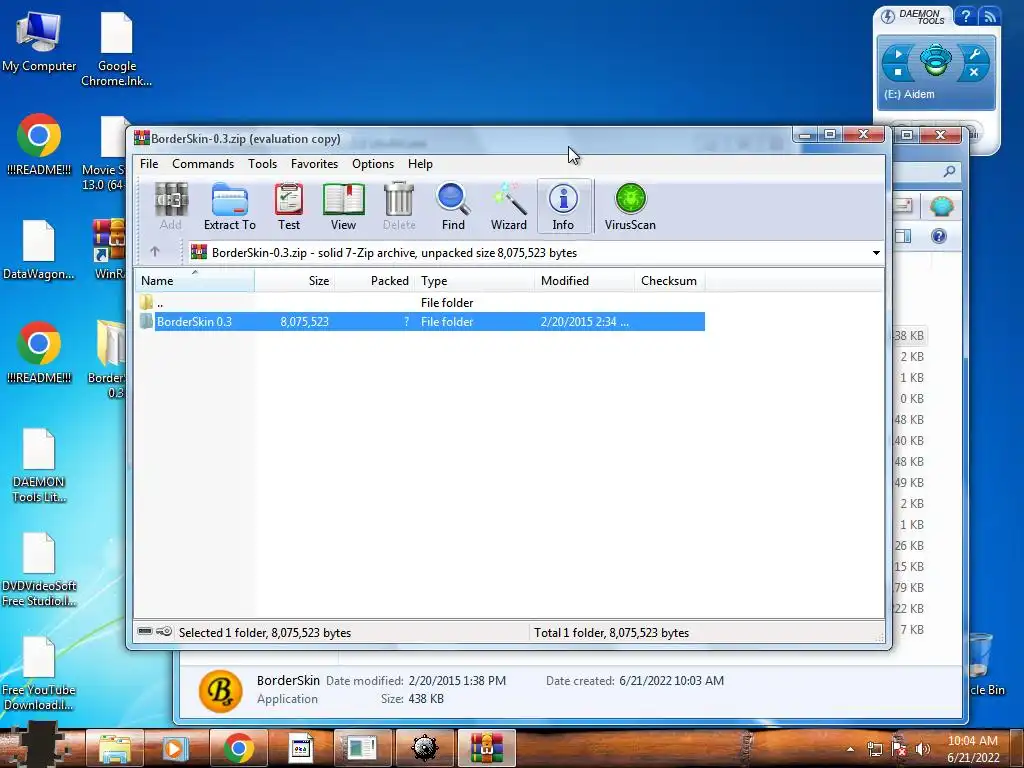Click the Delete trash icon
This screenshot has width=1024, height=768.
tap(399, 207)
